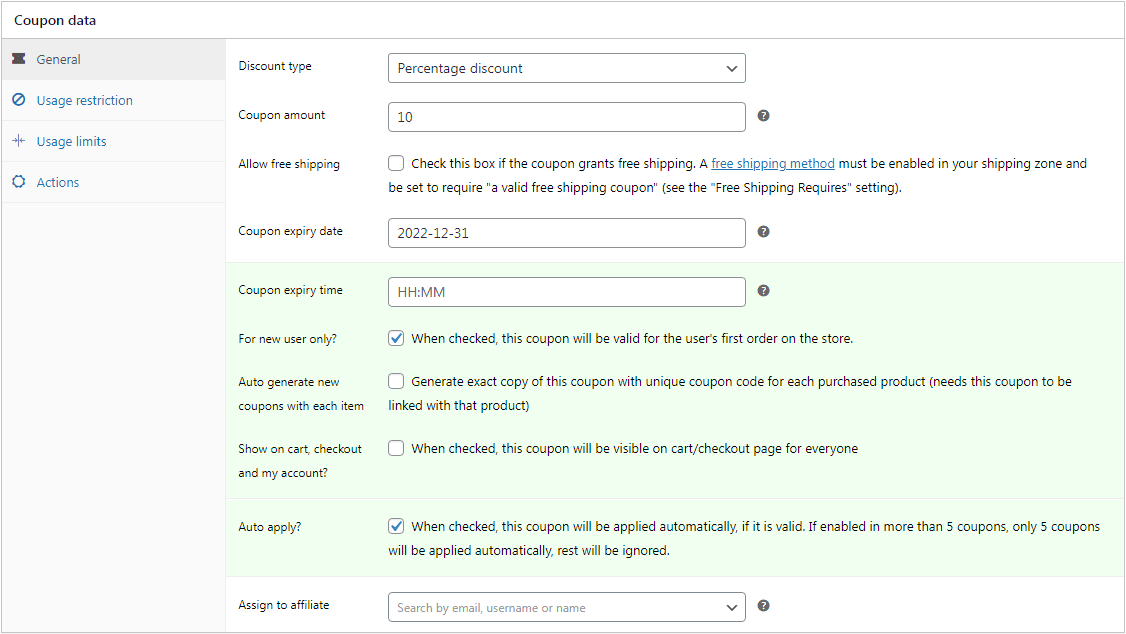The height and width of the screenshot is (634, 1126).
Task: Follow the free shipping method link
Action: 773,164
